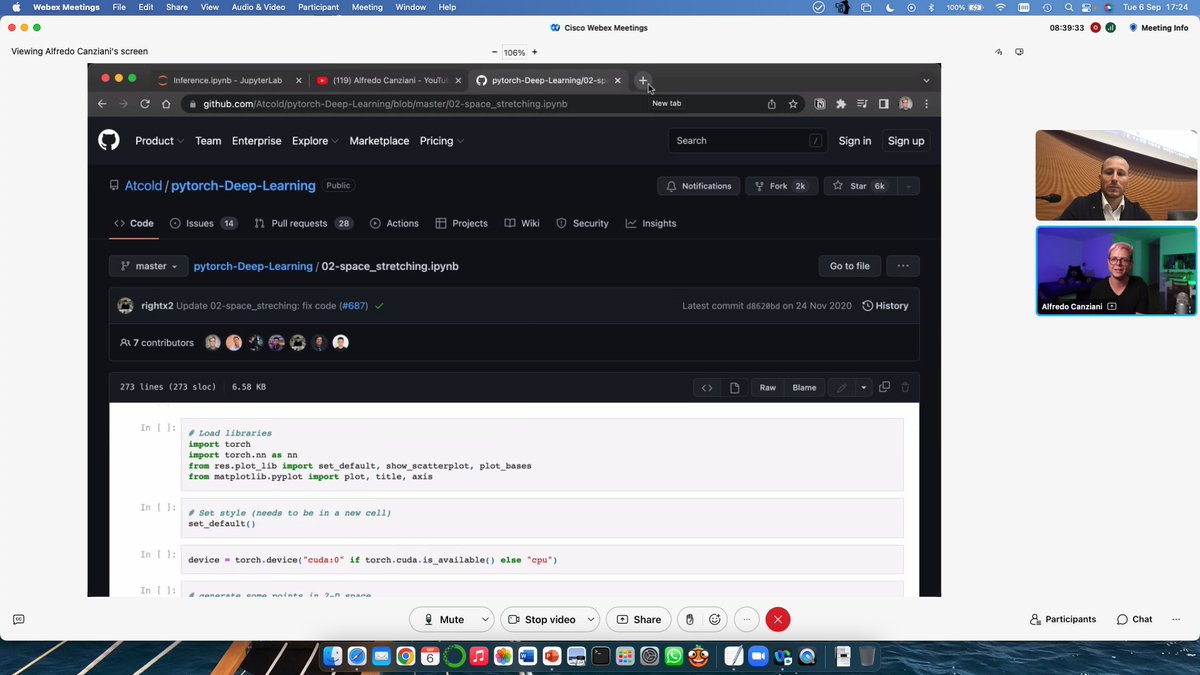Select Alfredo Canziani's video thumbnail
This screenshot has width=1200, height=675.
1116,270
